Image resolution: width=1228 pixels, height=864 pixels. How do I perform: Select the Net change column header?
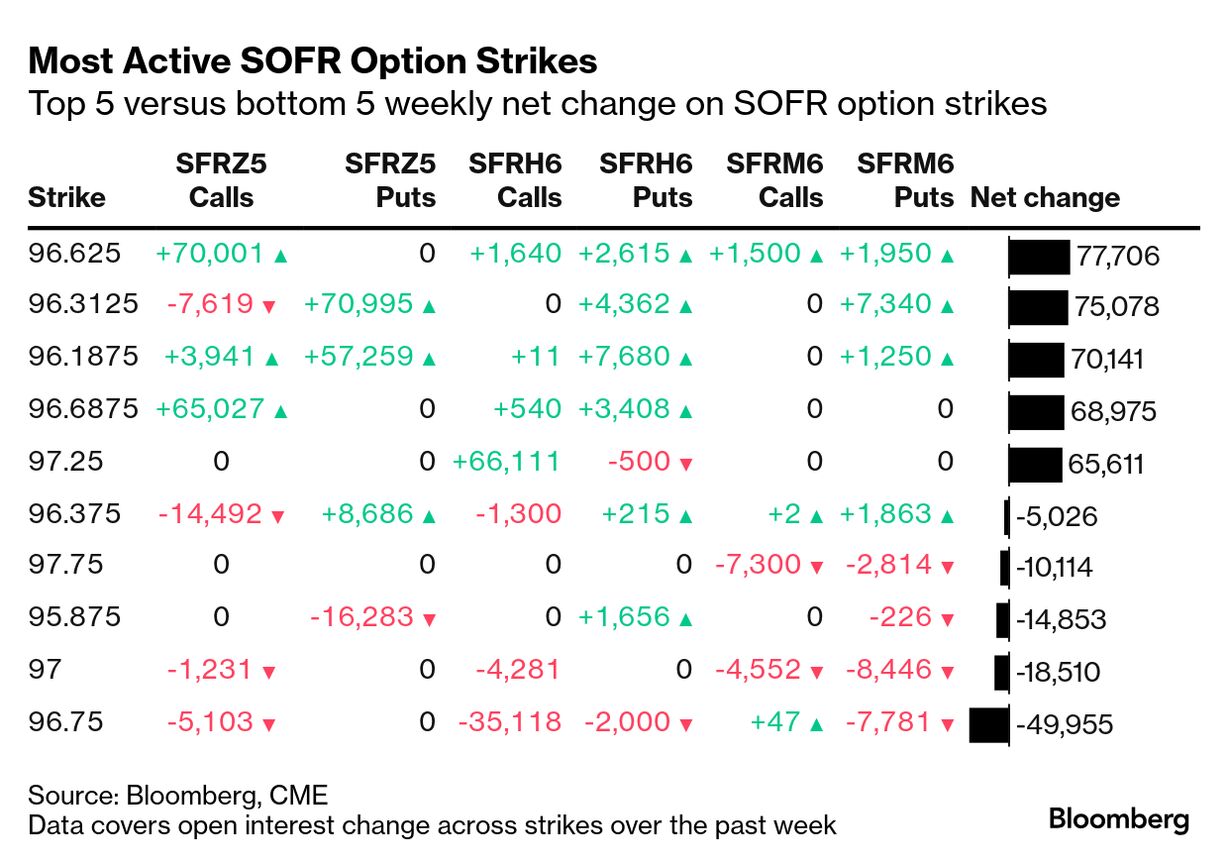click(1044, 197)
